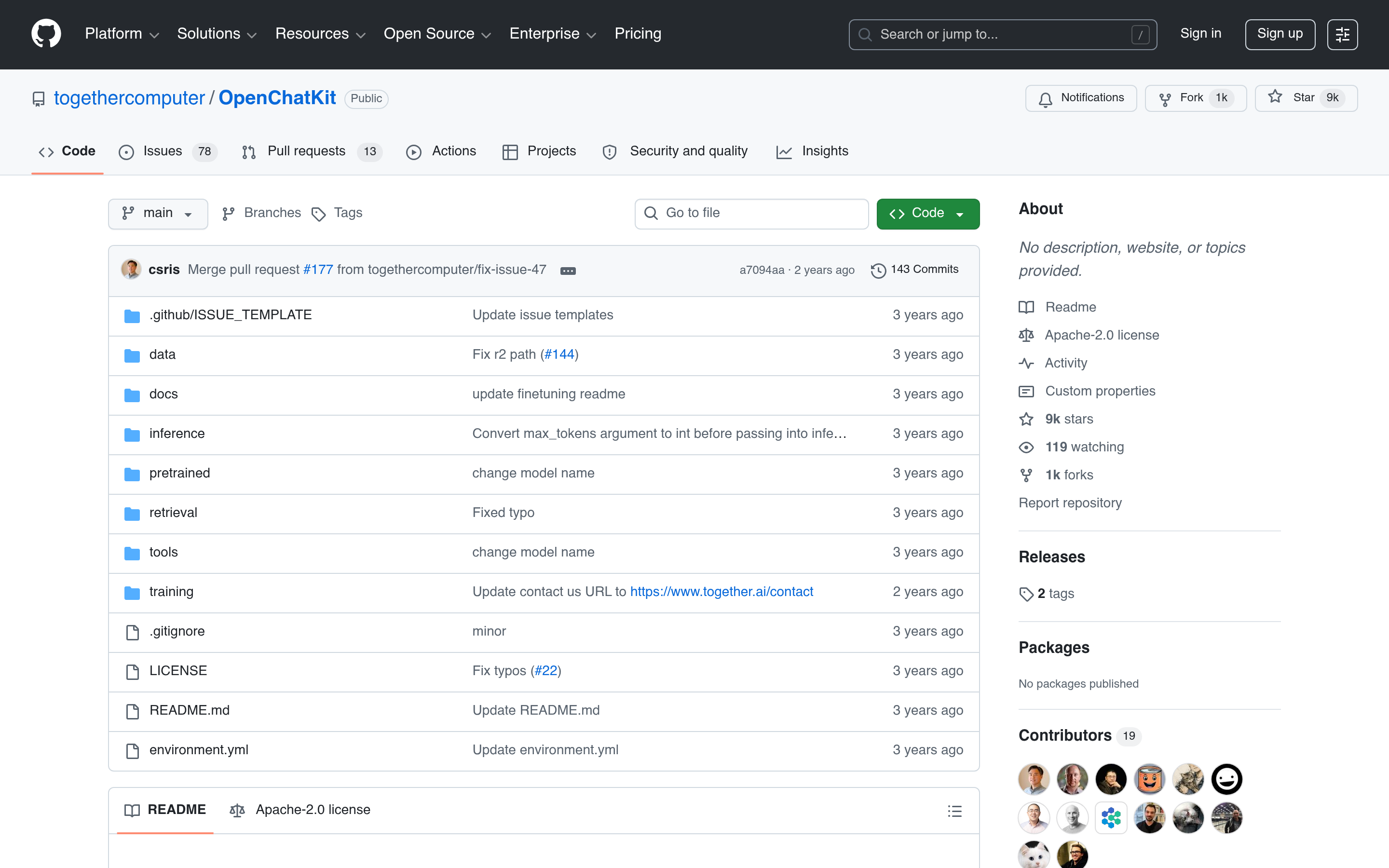Expand the Platform menu
1389x868 pixels.
(122, 34)
